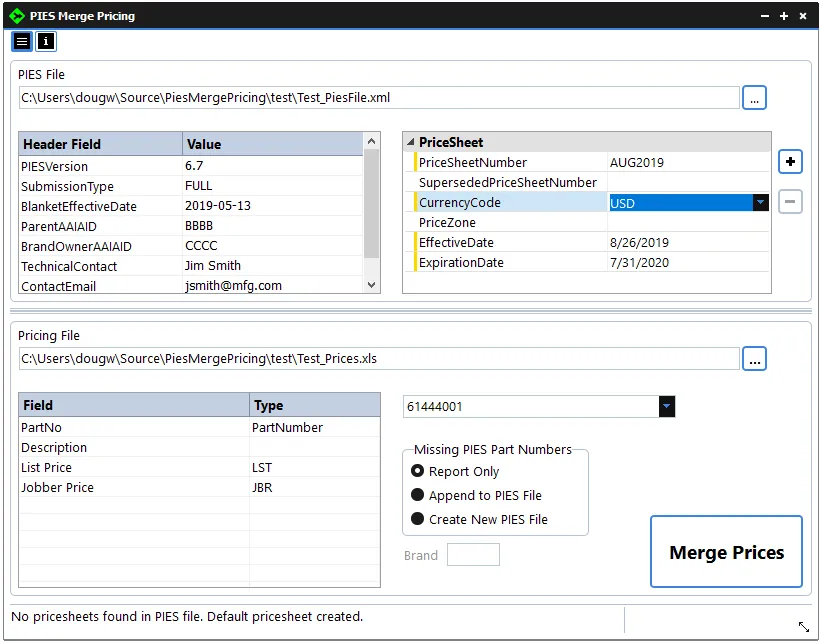Open the info icon in toolbar
The width and height of the screenshot is (822, 644).
coord(46,41)
